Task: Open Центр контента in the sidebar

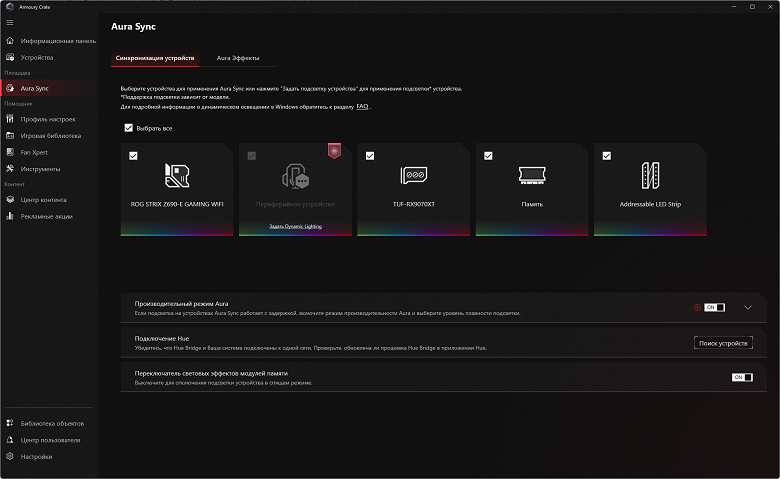Action: 43,199
